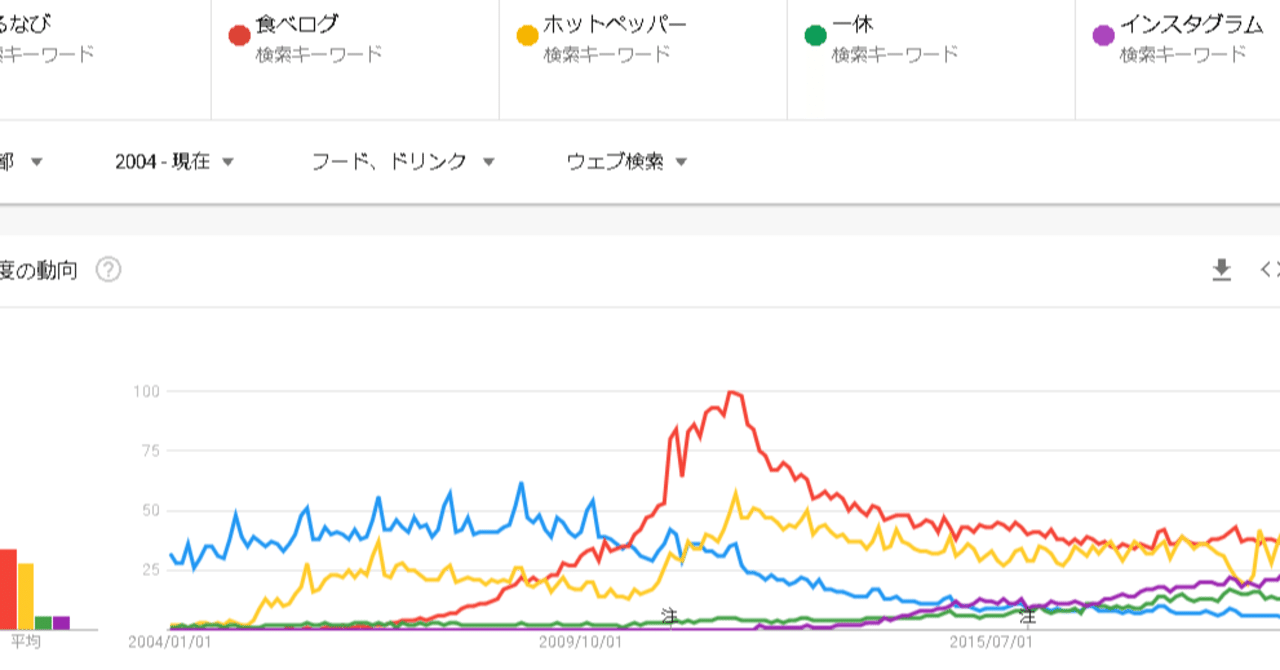
Task: Open the region dropdown
Action: [22, 161]
